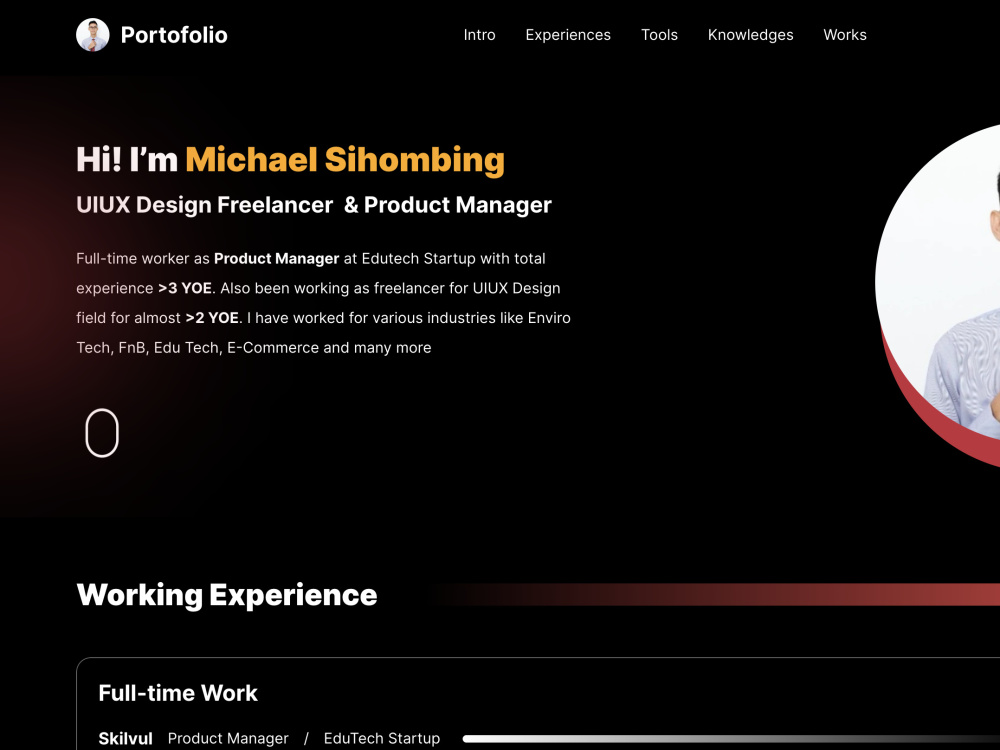This screenshot has height=750, width=1000.
Task: Navigate to the Works section
Action: [844, 35]
